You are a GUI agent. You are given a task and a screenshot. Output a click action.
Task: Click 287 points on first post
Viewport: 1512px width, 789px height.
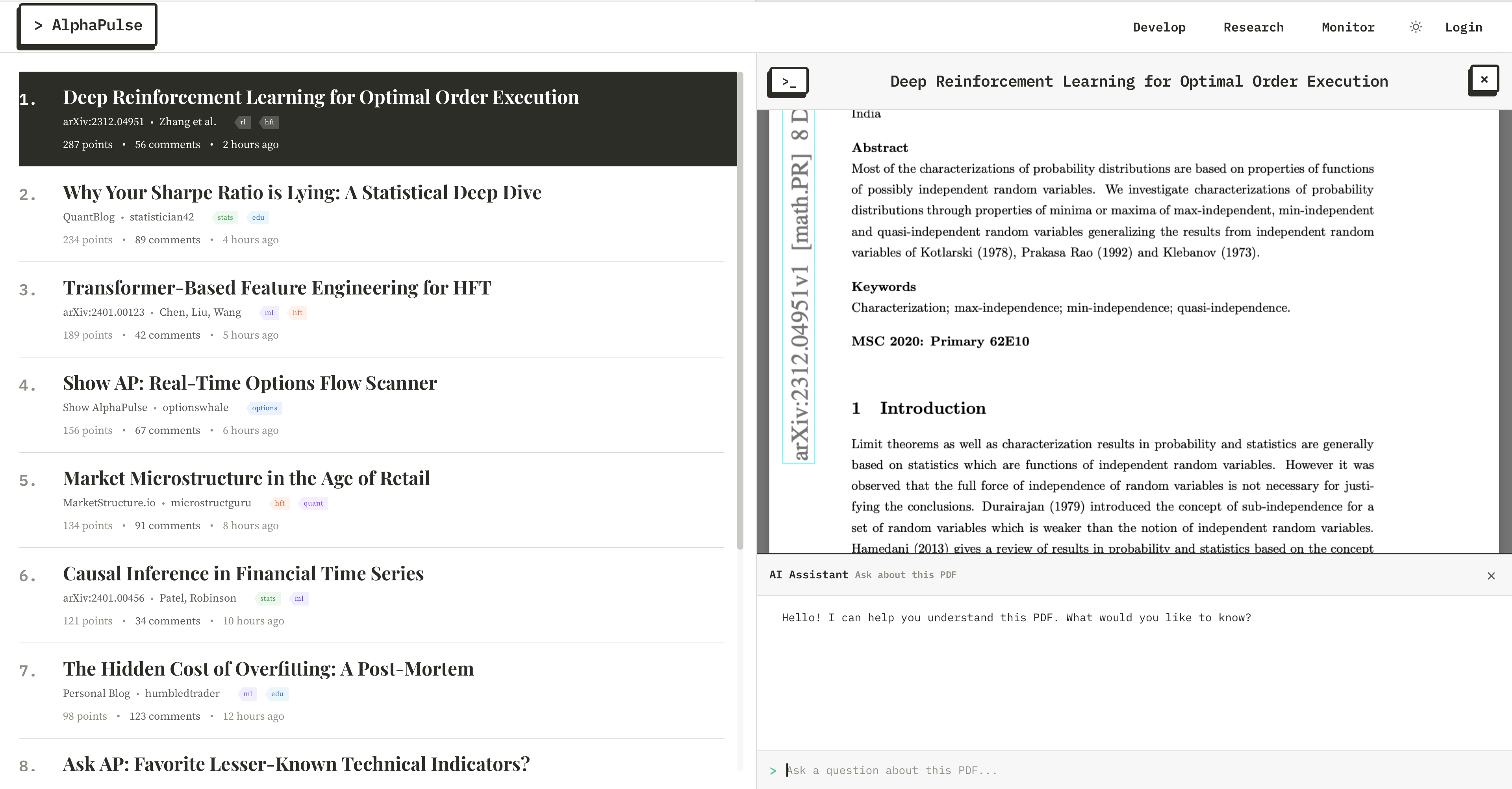[87, 144]
